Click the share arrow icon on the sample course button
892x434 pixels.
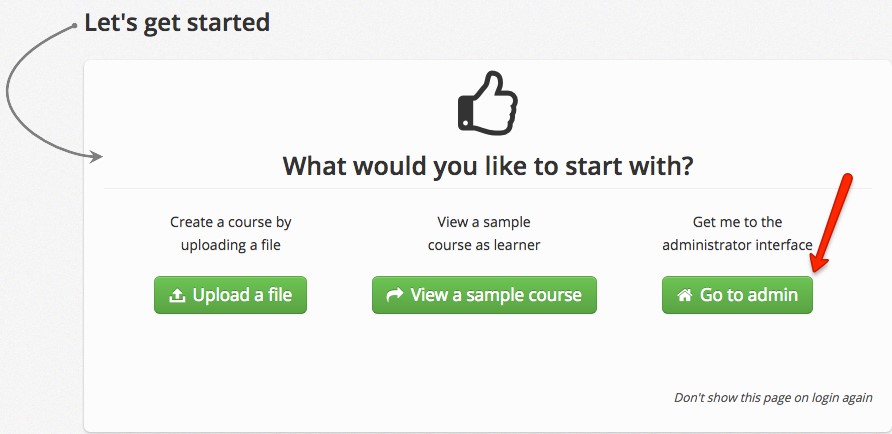click(x=394, y=295)
